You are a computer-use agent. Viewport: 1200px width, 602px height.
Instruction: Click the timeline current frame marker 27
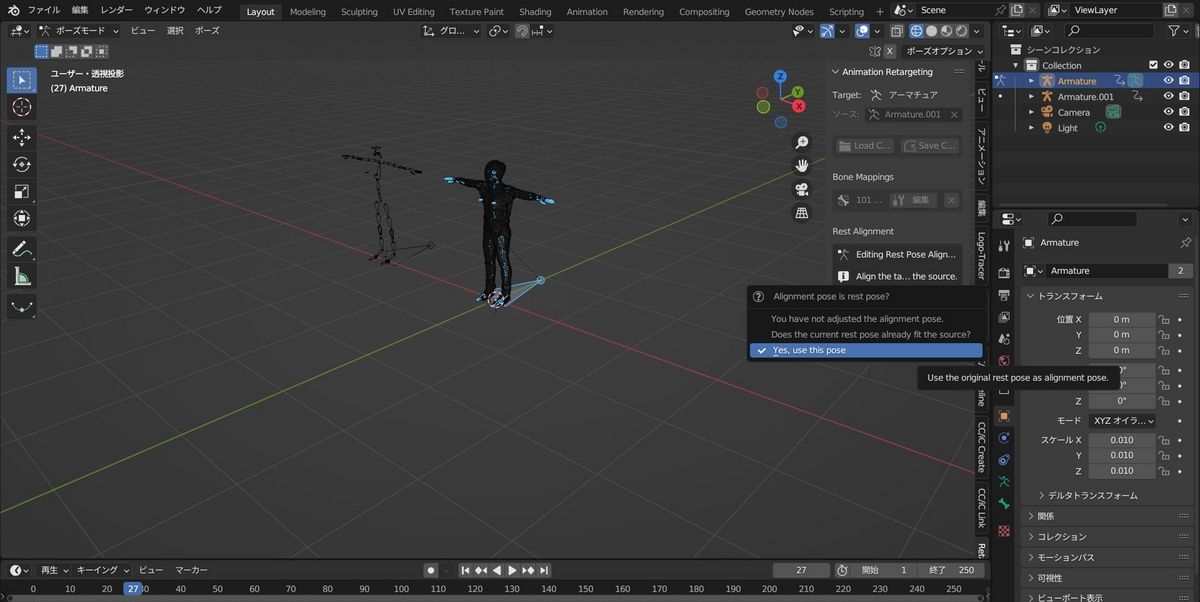[133, 589]
